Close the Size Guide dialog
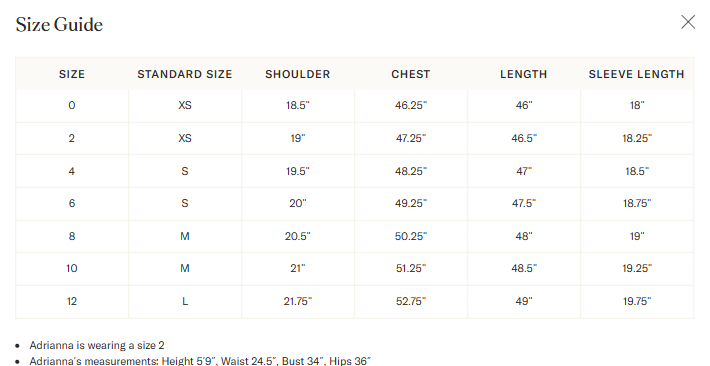The image size is (710, 366). [x=688, y=22]
